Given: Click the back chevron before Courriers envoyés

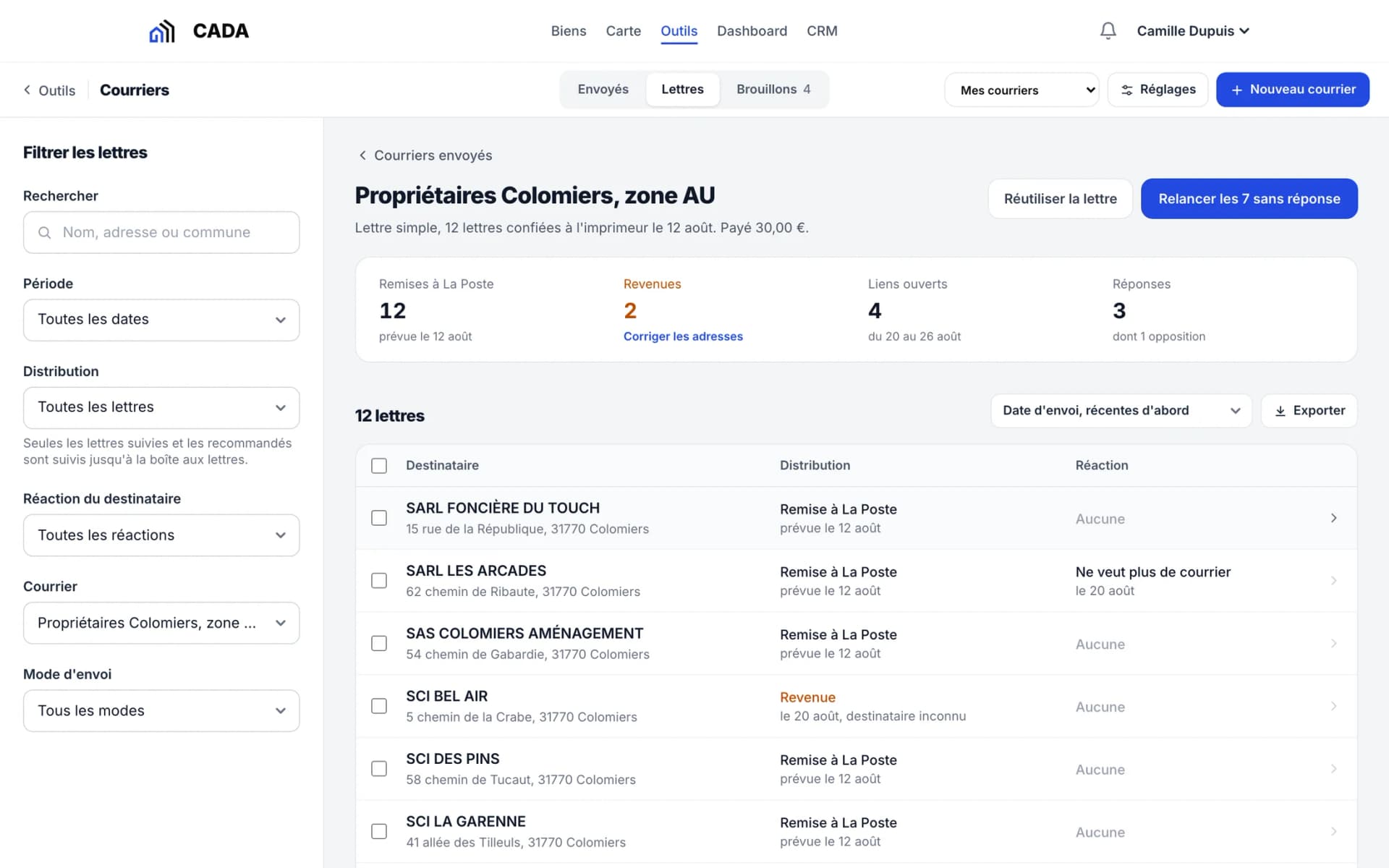Looking at the screenshot, I should pos(362,155).
